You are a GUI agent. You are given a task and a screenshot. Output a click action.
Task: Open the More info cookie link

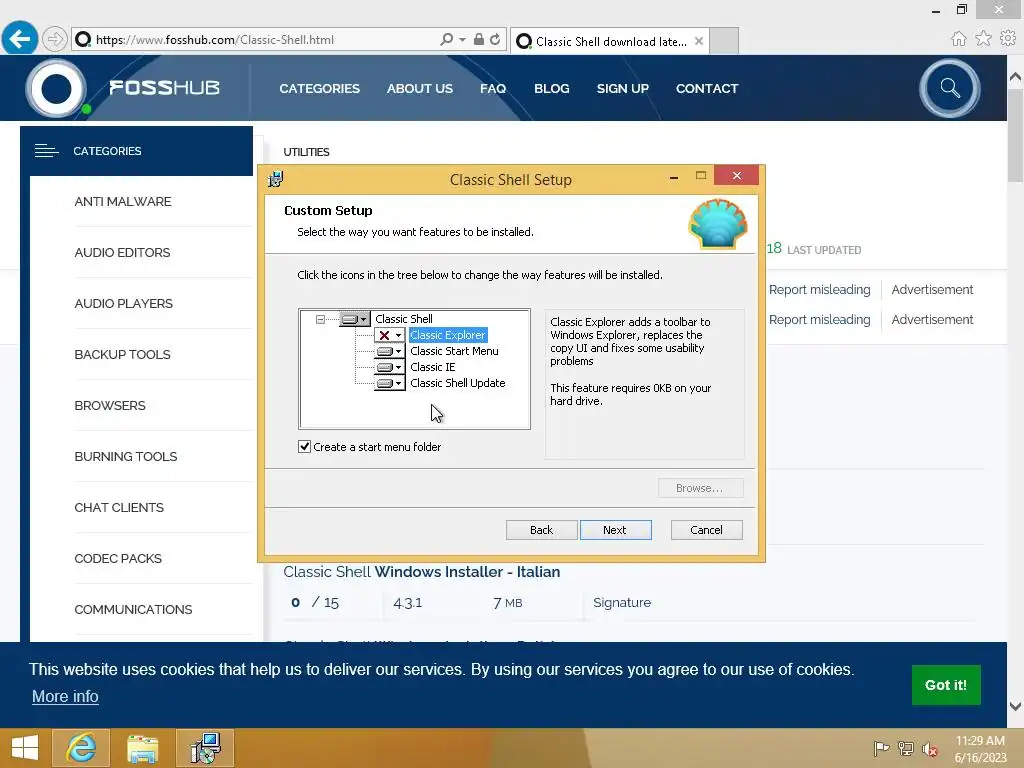point(65,696)
